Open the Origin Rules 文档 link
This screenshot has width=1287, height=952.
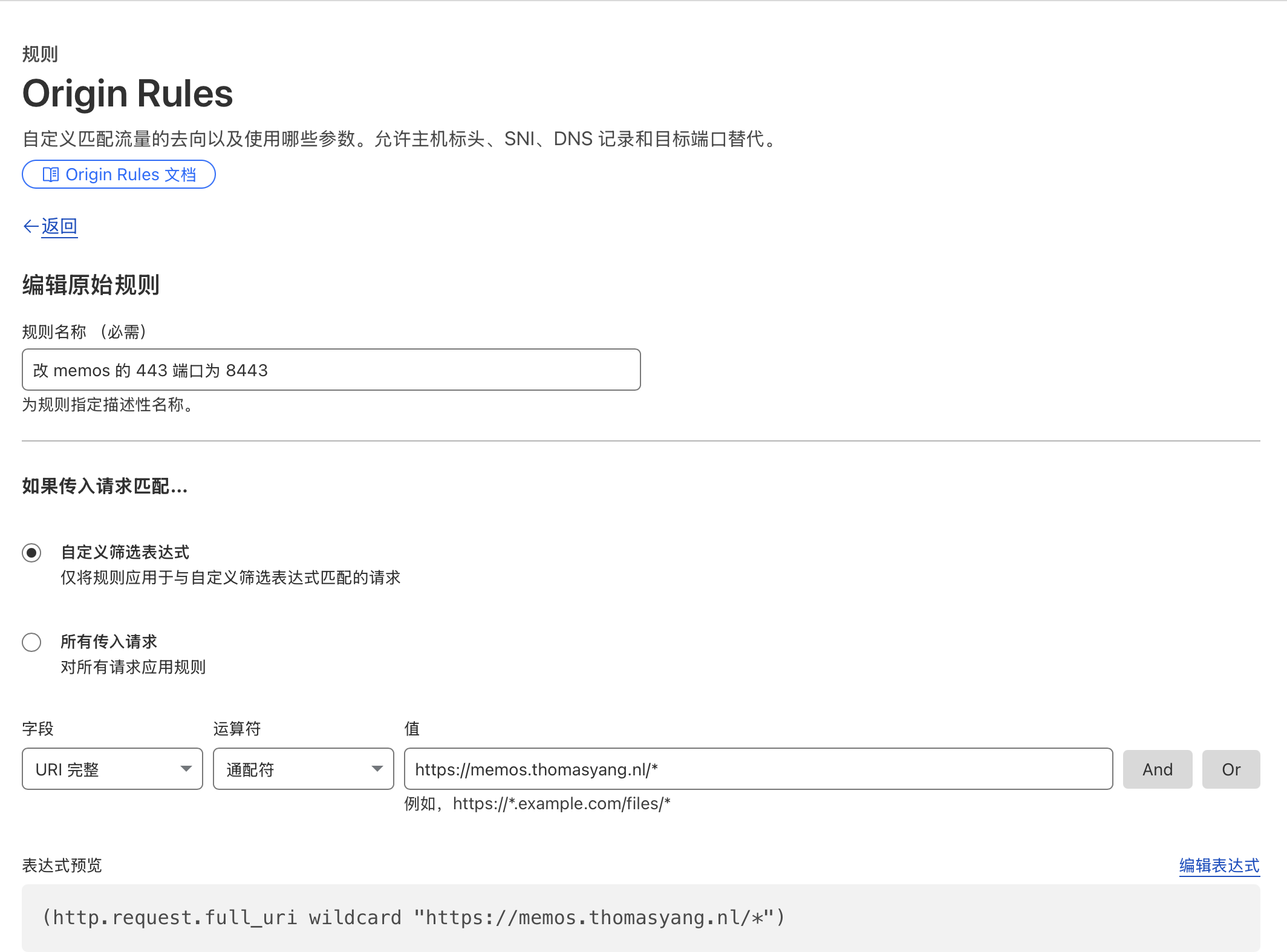pos(130,175)
